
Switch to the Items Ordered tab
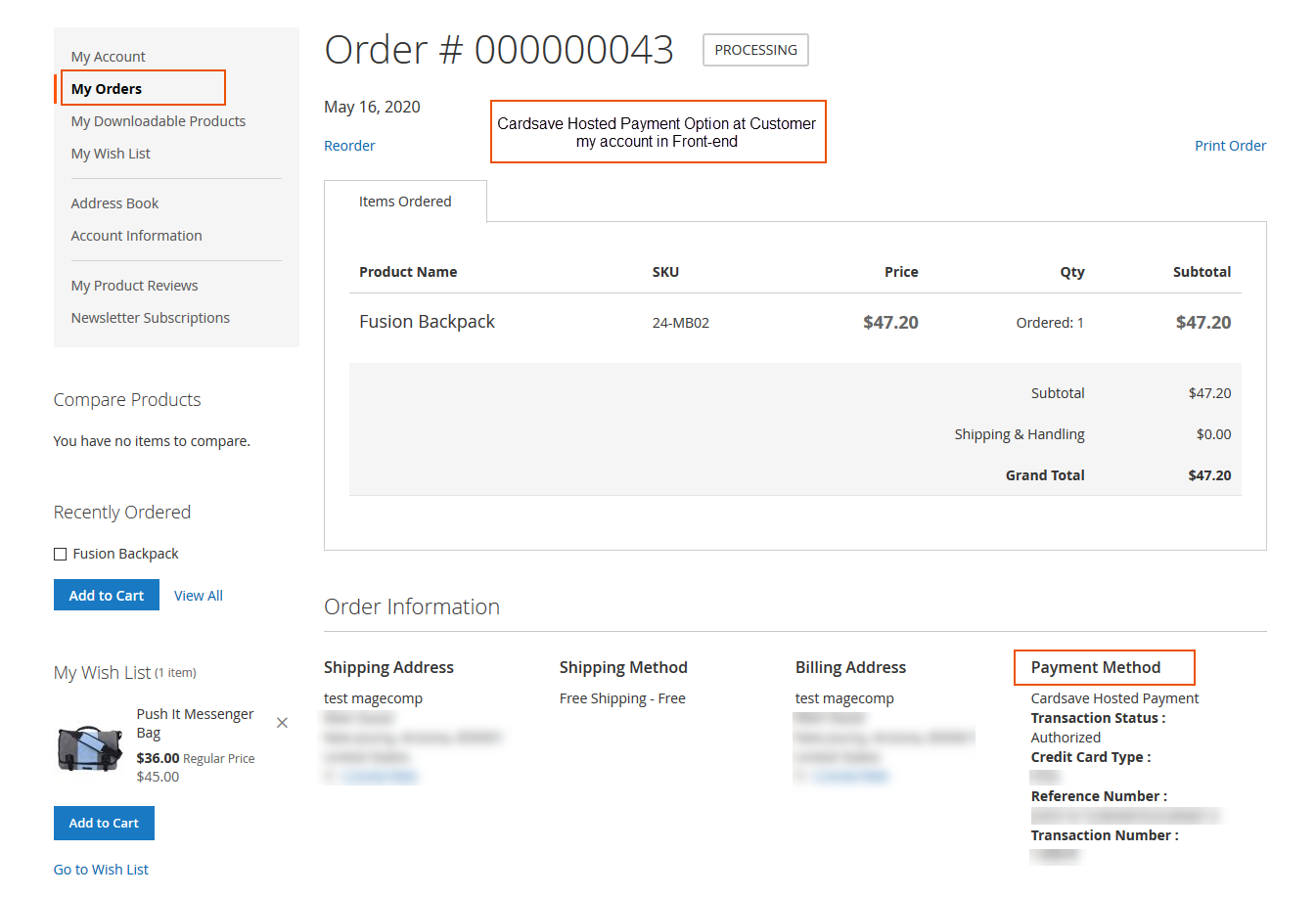point(405,201)
